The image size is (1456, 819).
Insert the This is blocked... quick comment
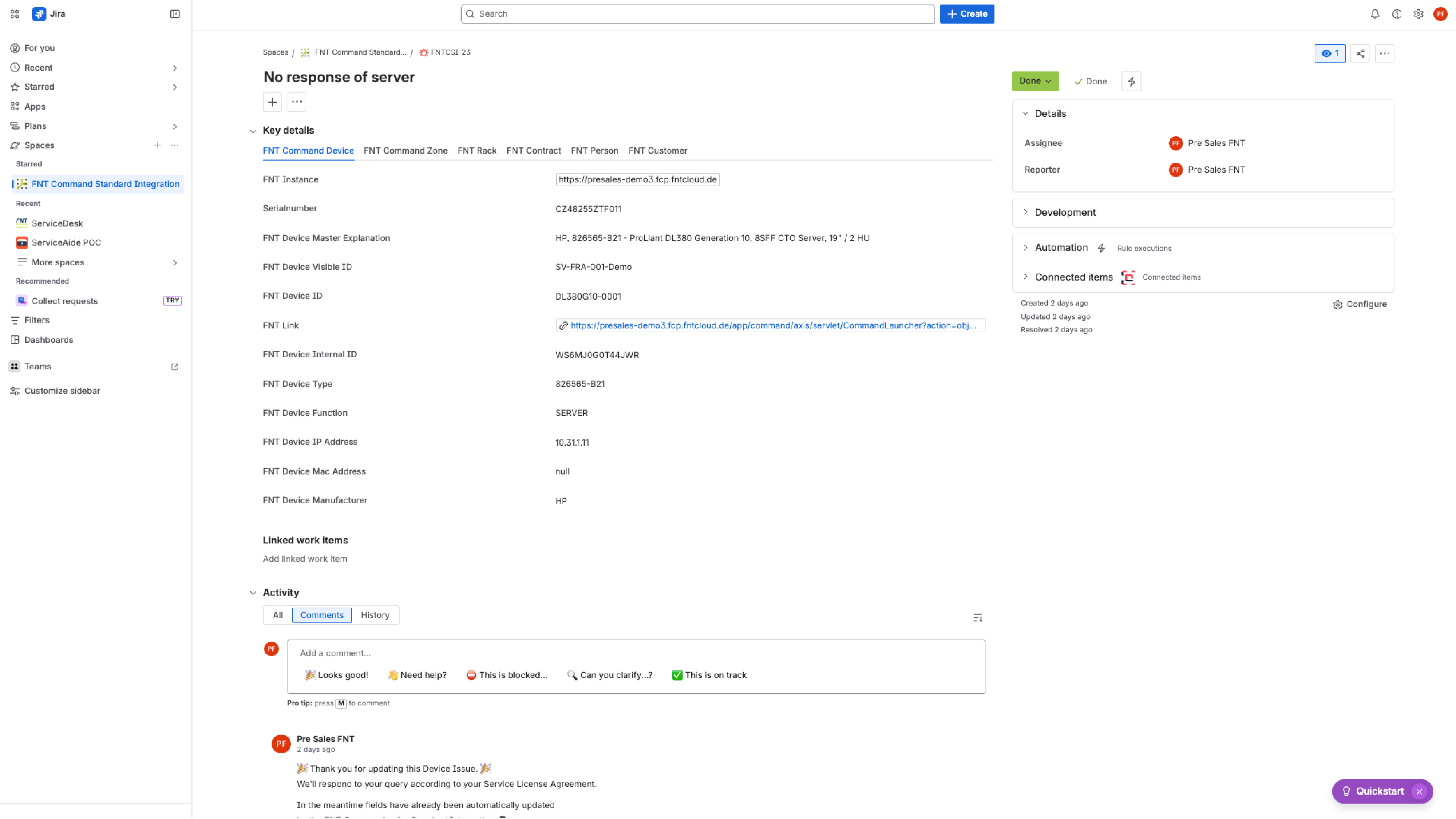(x=506, y=676)
